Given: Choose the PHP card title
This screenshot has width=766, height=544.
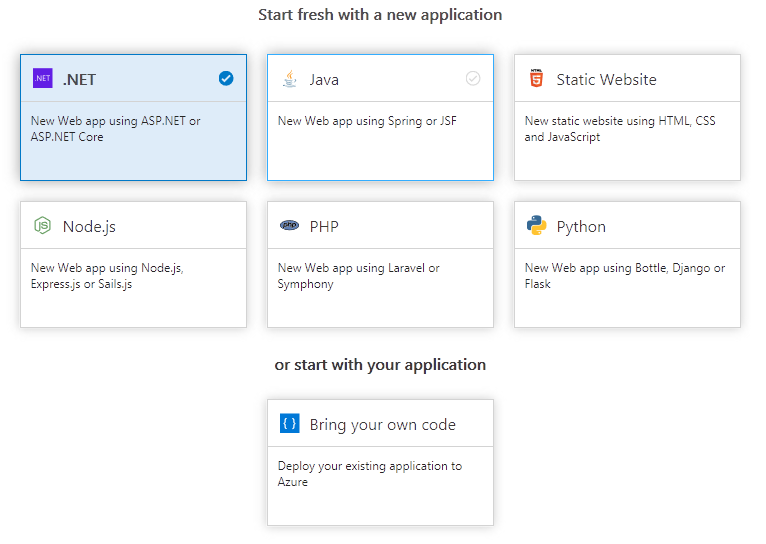Looking at the screenshot, I should [324, 227].
